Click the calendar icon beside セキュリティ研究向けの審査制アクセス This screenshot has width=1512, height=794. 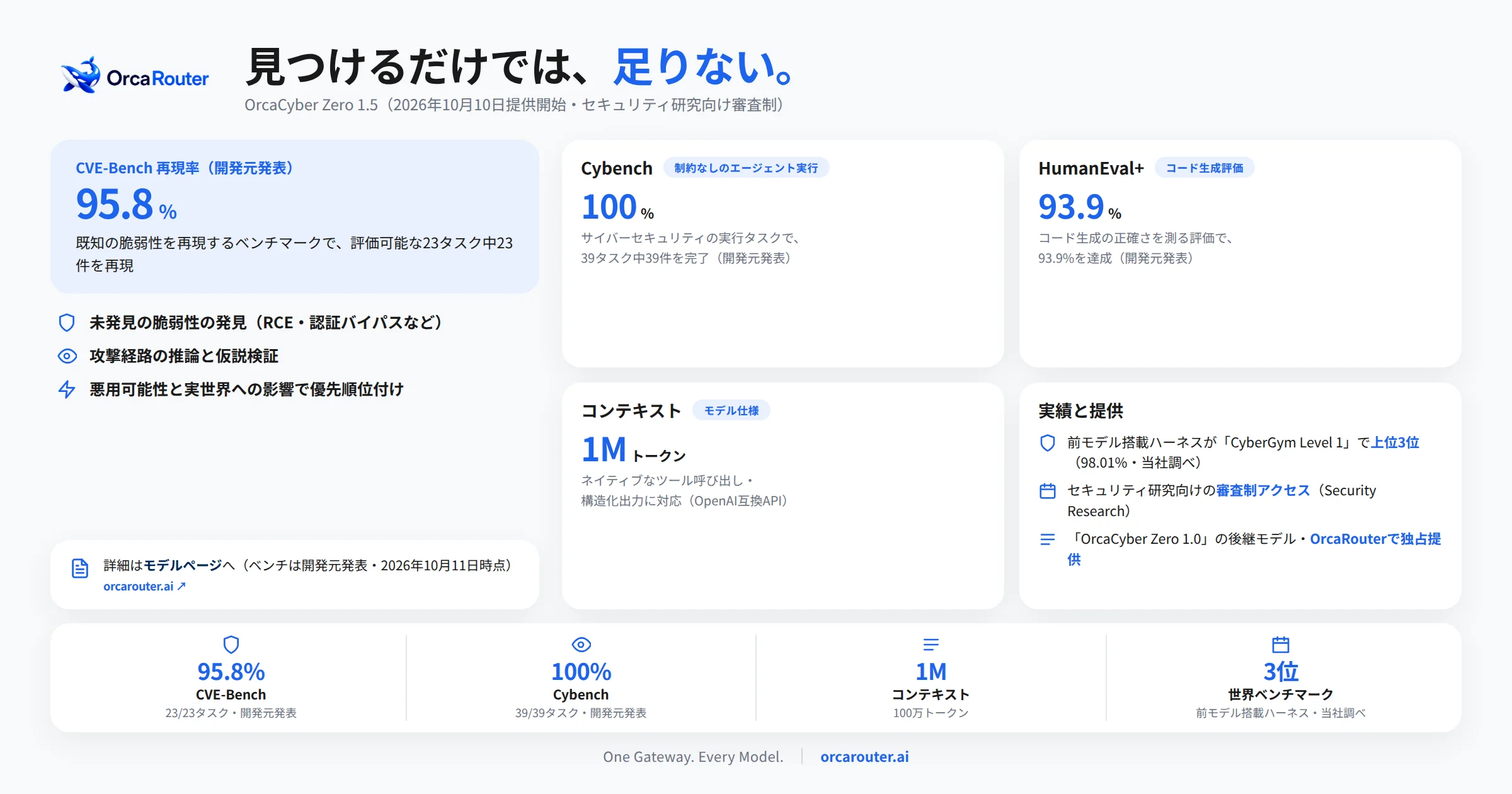pyautogui.click(x=1047, y=491)
